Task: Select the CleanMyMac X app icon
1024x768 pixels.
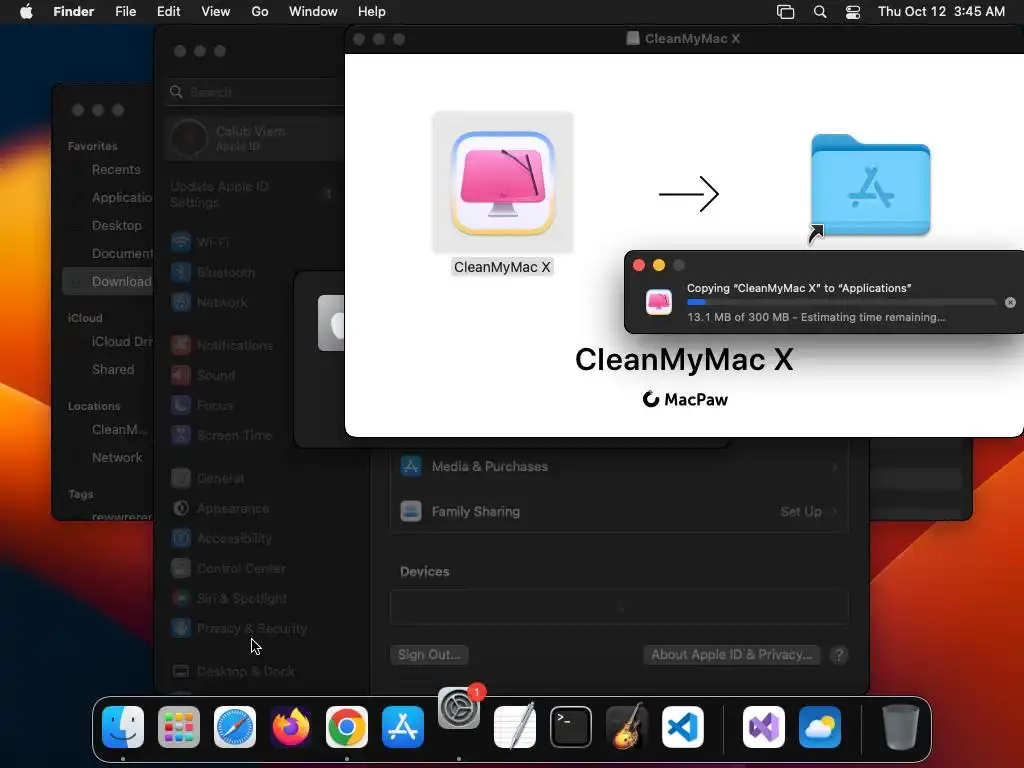Action: 503,183
